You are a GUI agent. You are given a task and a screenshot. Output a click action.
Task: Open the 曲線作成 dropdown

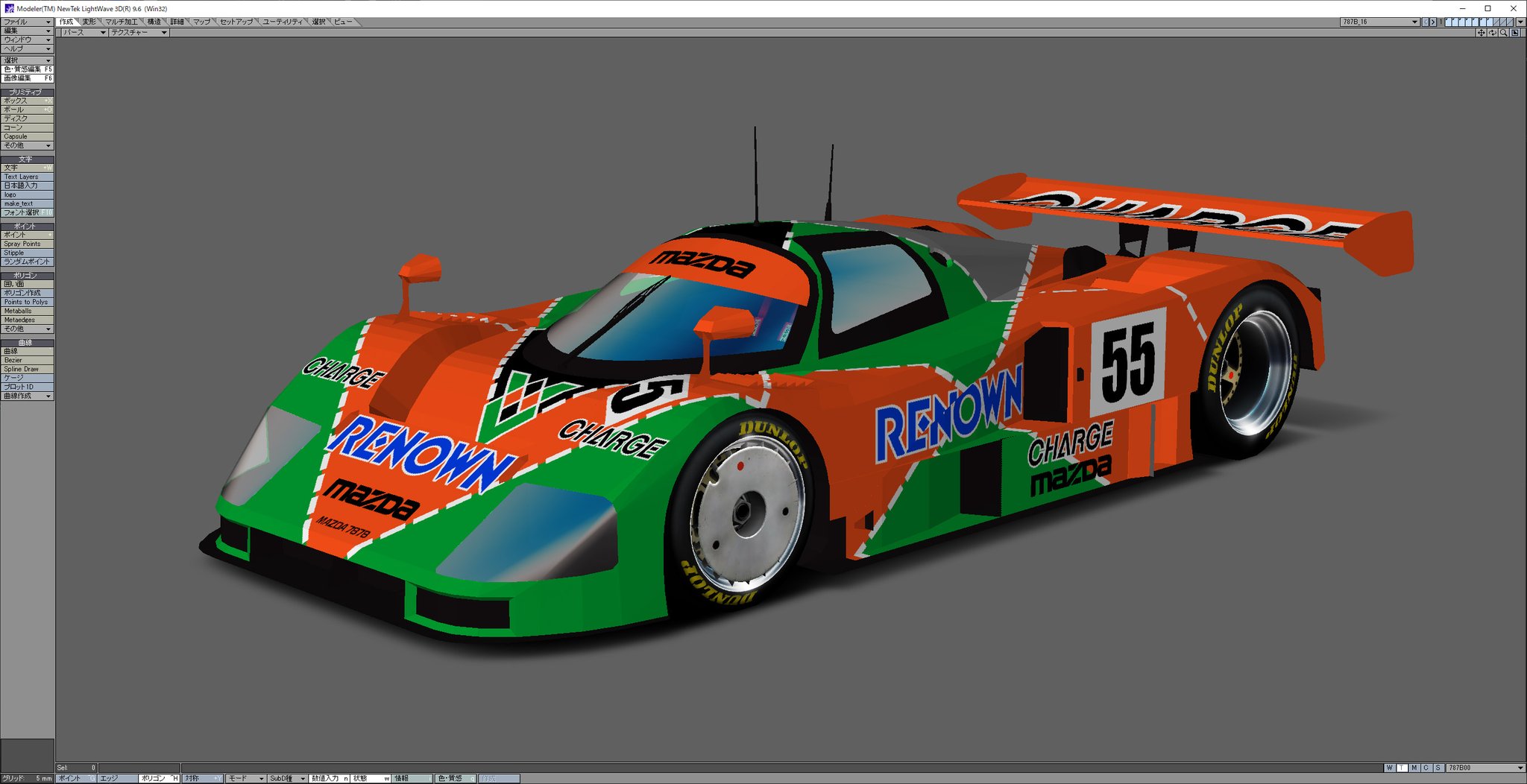(x=27, y=396)
